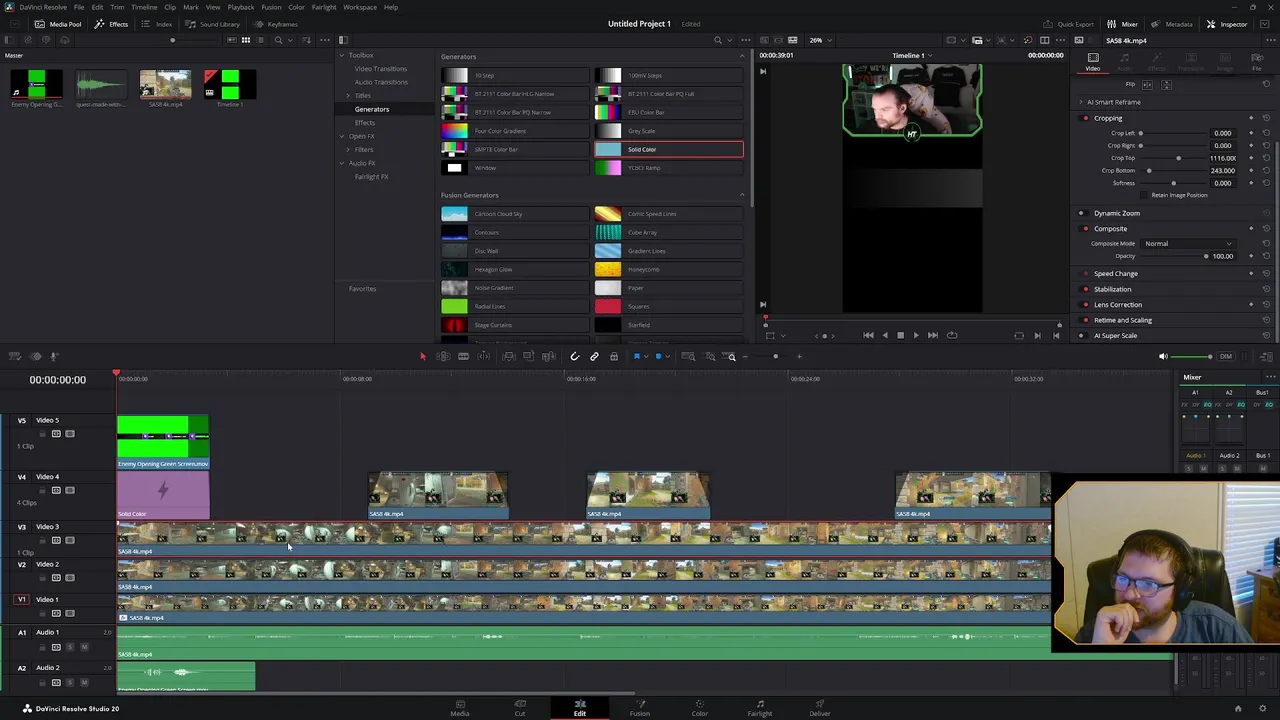Viewport: 1280px width, 720px height.
Task: Open Timeline View Options icon
Action: [x=15, y=356]
